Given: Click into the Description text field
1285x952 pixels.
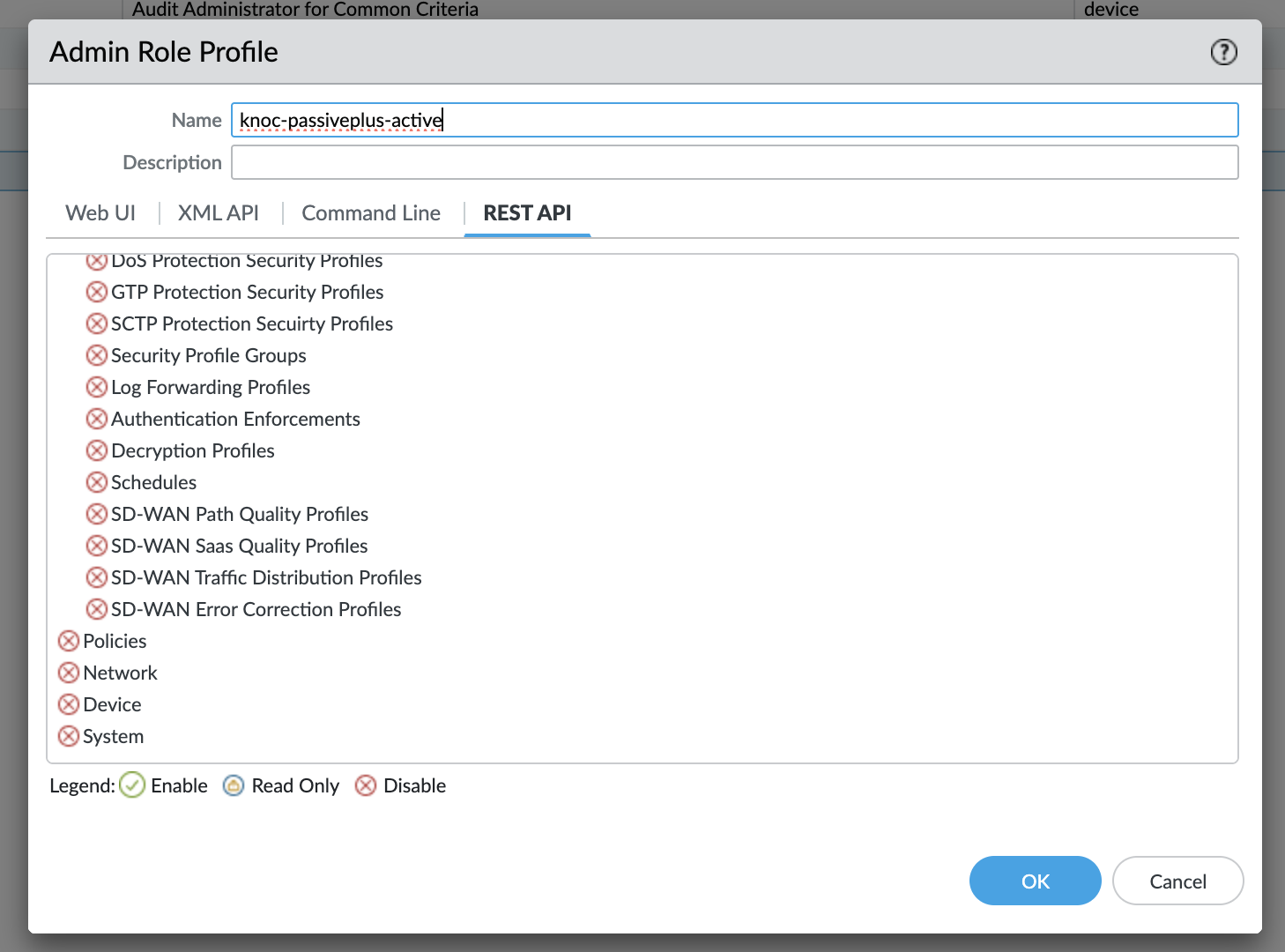Looking at the screenshot, I should 734,162.
